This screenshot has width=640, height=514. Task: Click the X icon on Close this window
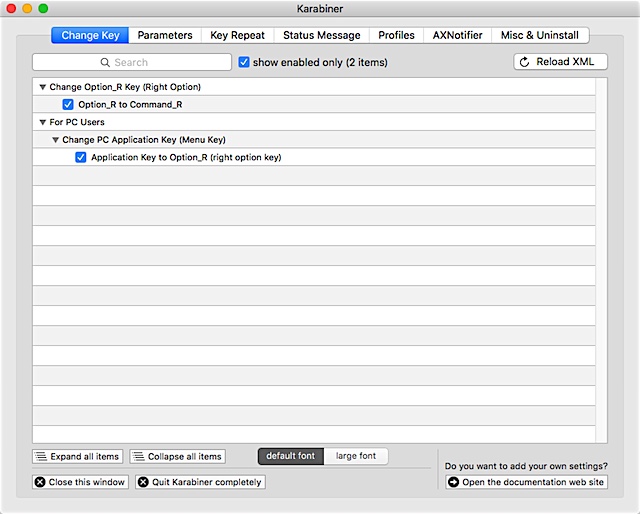40,482
